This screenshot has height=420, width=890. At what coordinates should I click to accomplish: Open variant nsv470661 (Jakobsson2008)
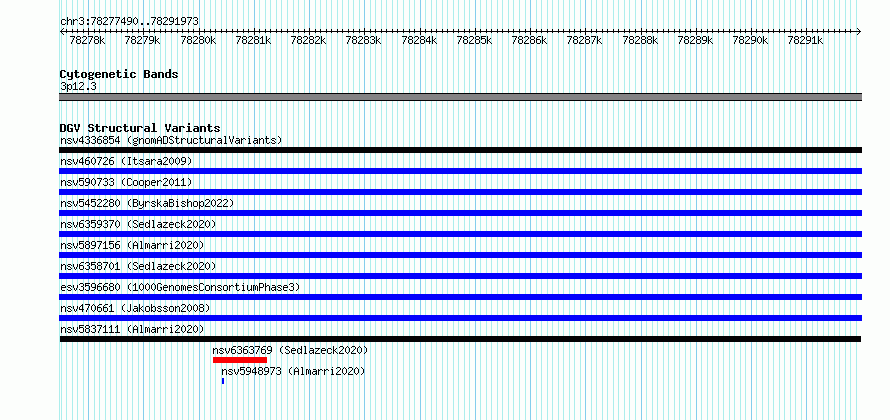pos(135,308)
